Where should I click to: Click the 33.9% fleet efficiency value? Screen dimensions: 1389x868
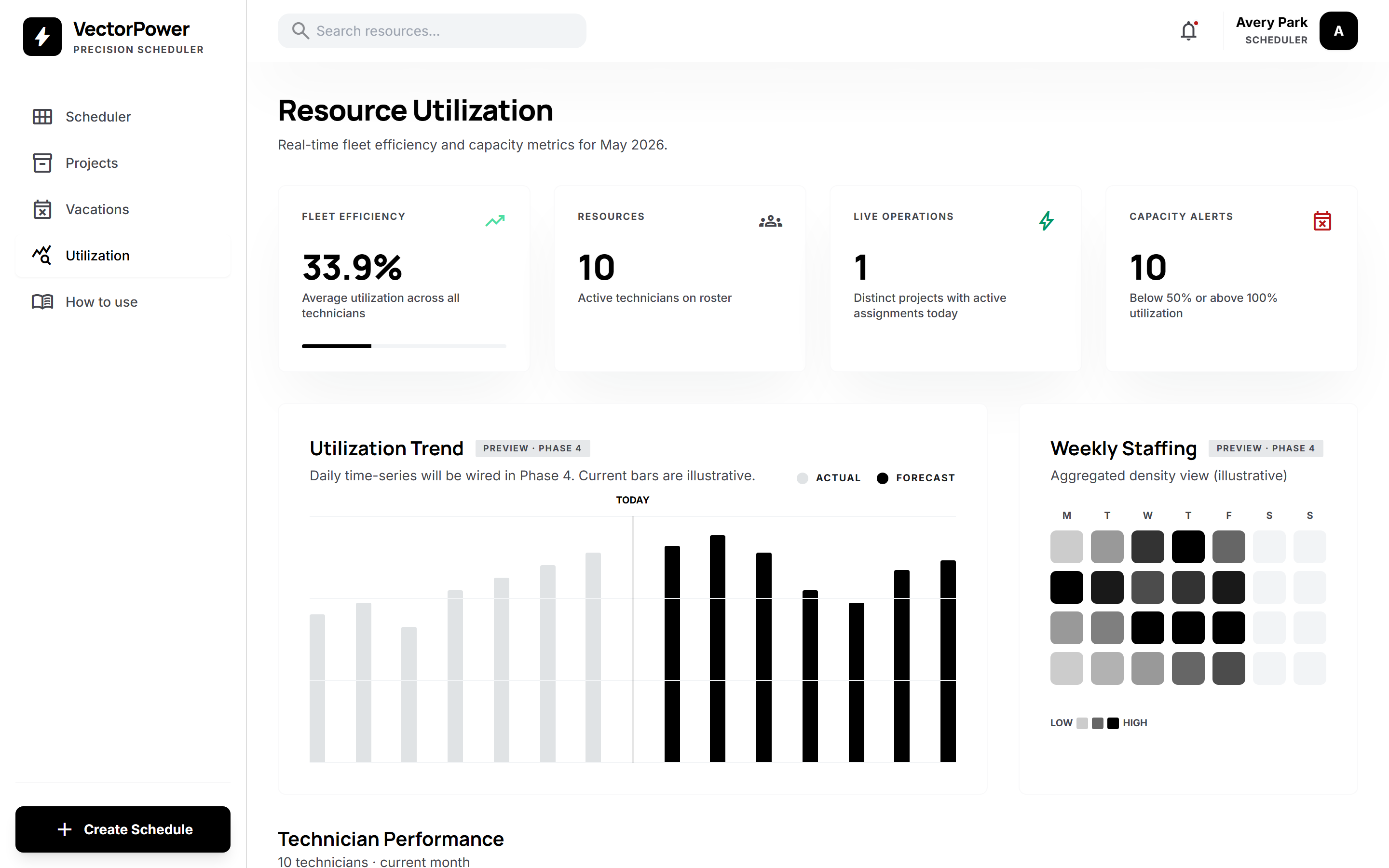(352, 267)
